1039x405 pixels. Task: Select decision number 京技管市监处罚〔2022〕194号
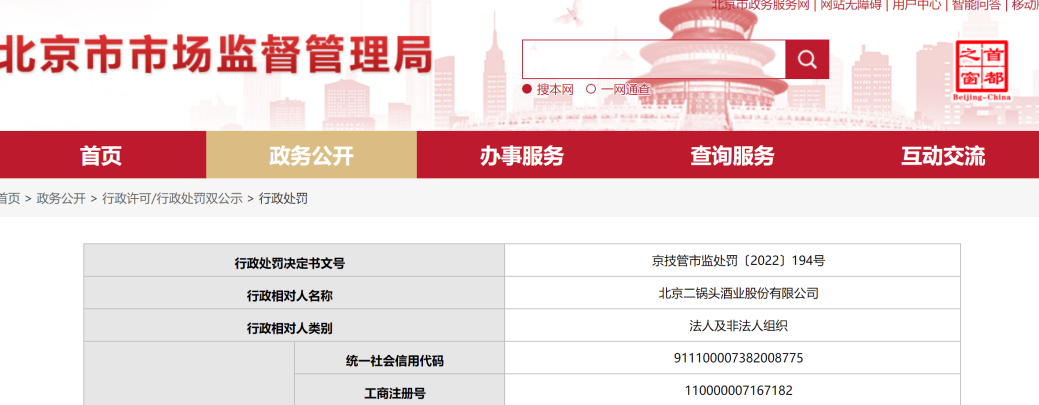738,261
